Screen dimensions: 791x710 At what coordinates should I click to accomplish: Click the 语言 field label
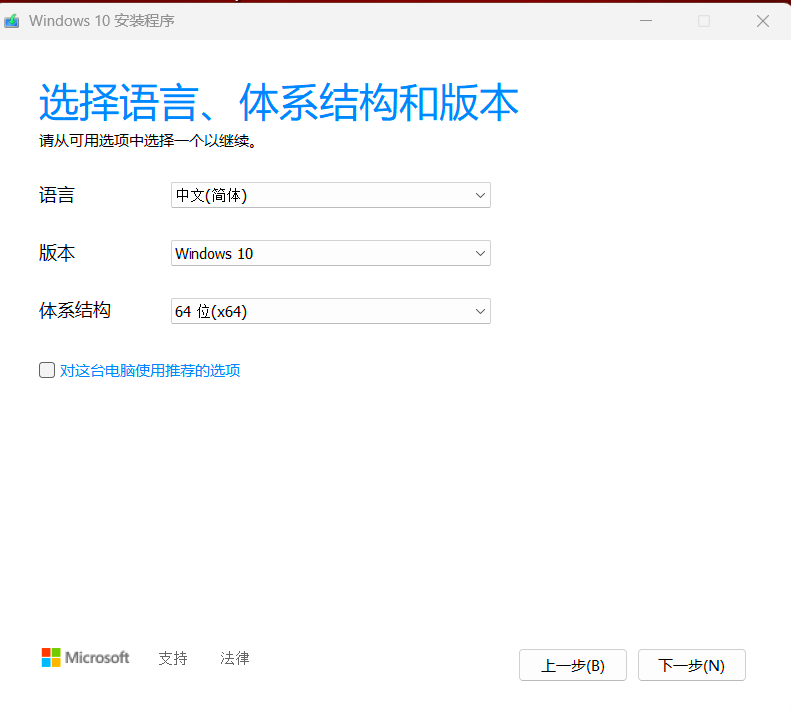pos(57,195)
